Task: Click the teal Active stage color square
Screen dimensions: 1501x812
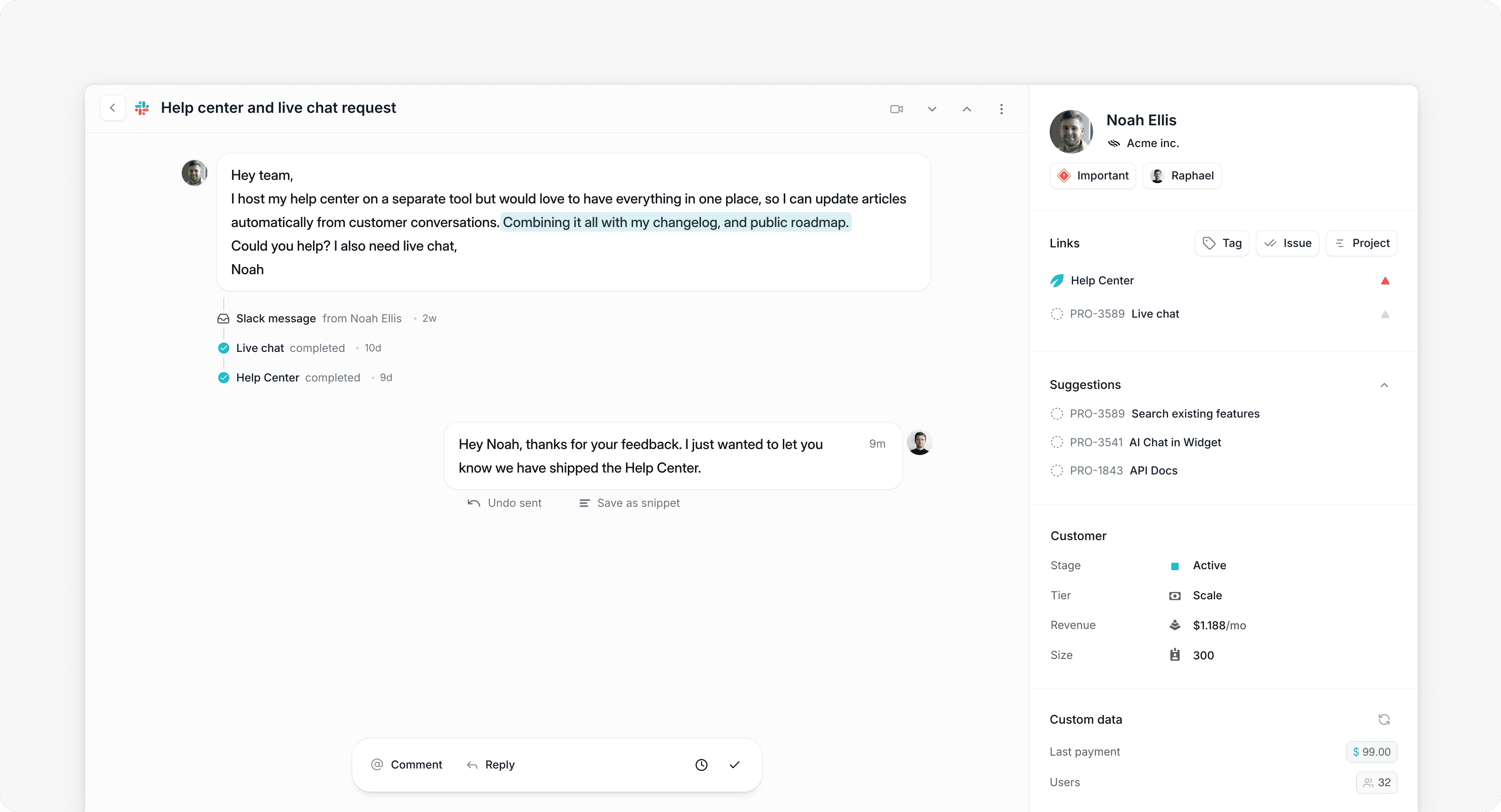Action: [x=1175, y=566]
